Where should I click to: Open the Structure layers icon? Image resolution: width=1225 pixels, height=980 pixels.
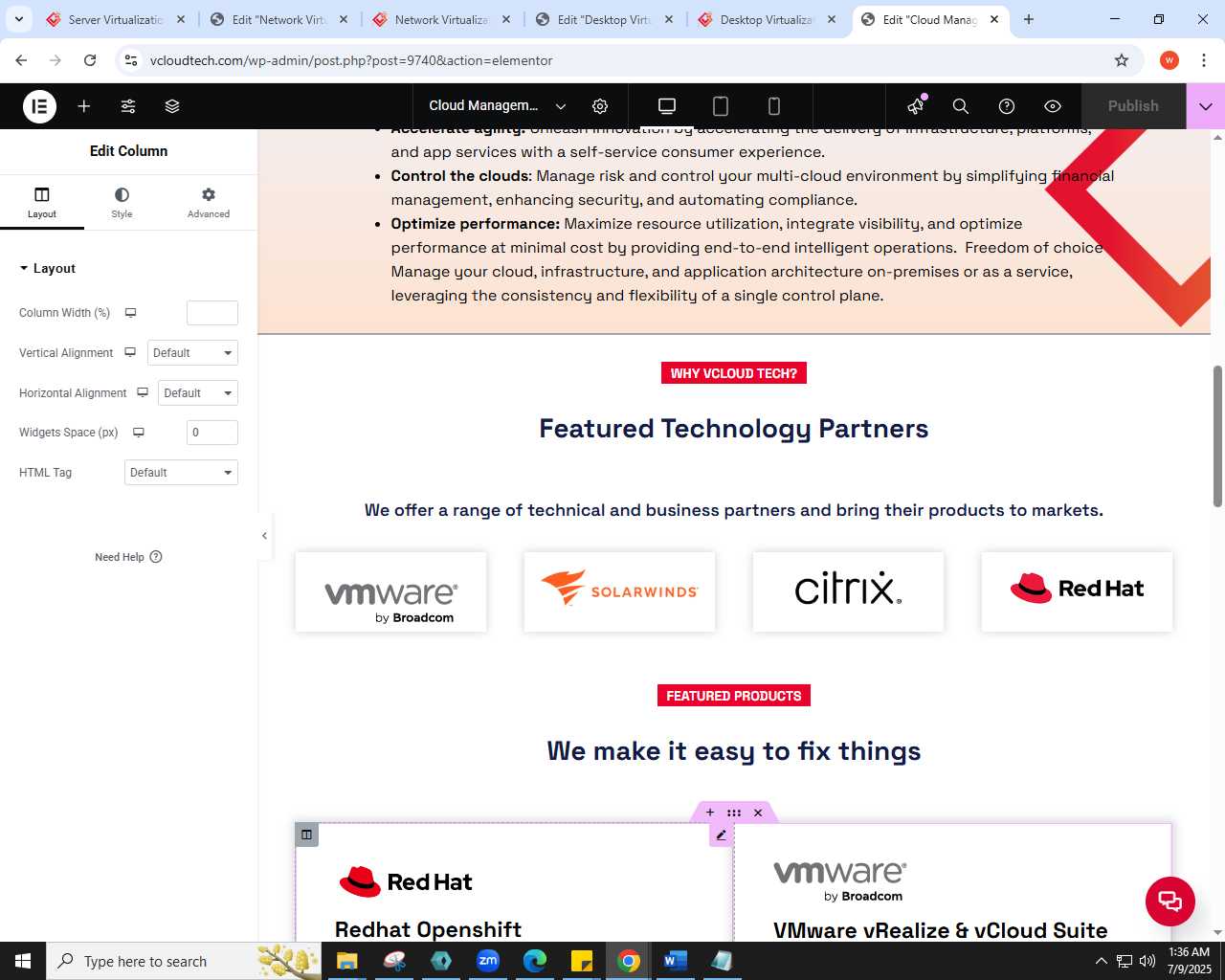(172, 106)
